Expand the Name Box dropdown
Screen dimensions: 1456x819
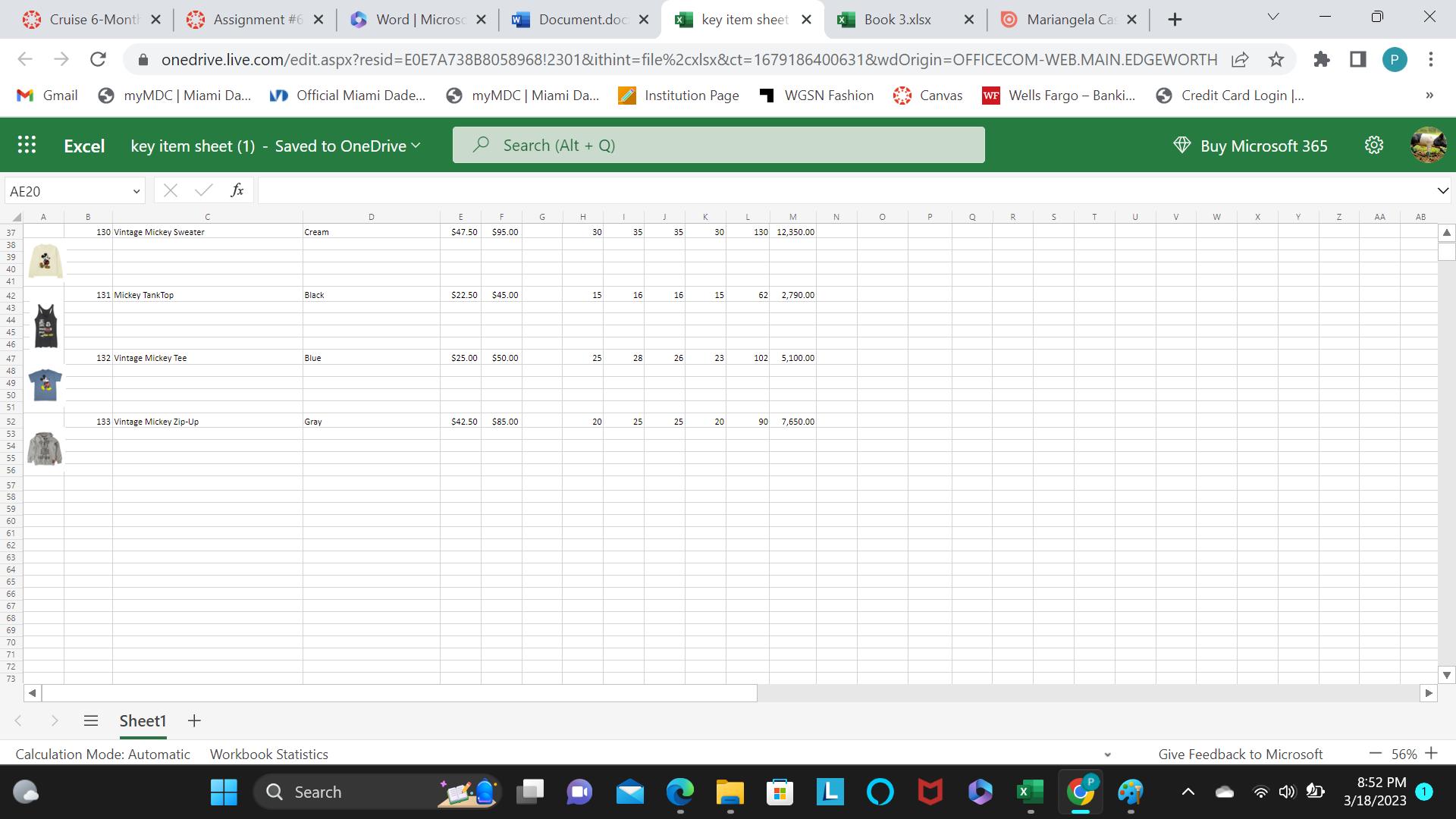pyautogui.click(x=136, y=191)
